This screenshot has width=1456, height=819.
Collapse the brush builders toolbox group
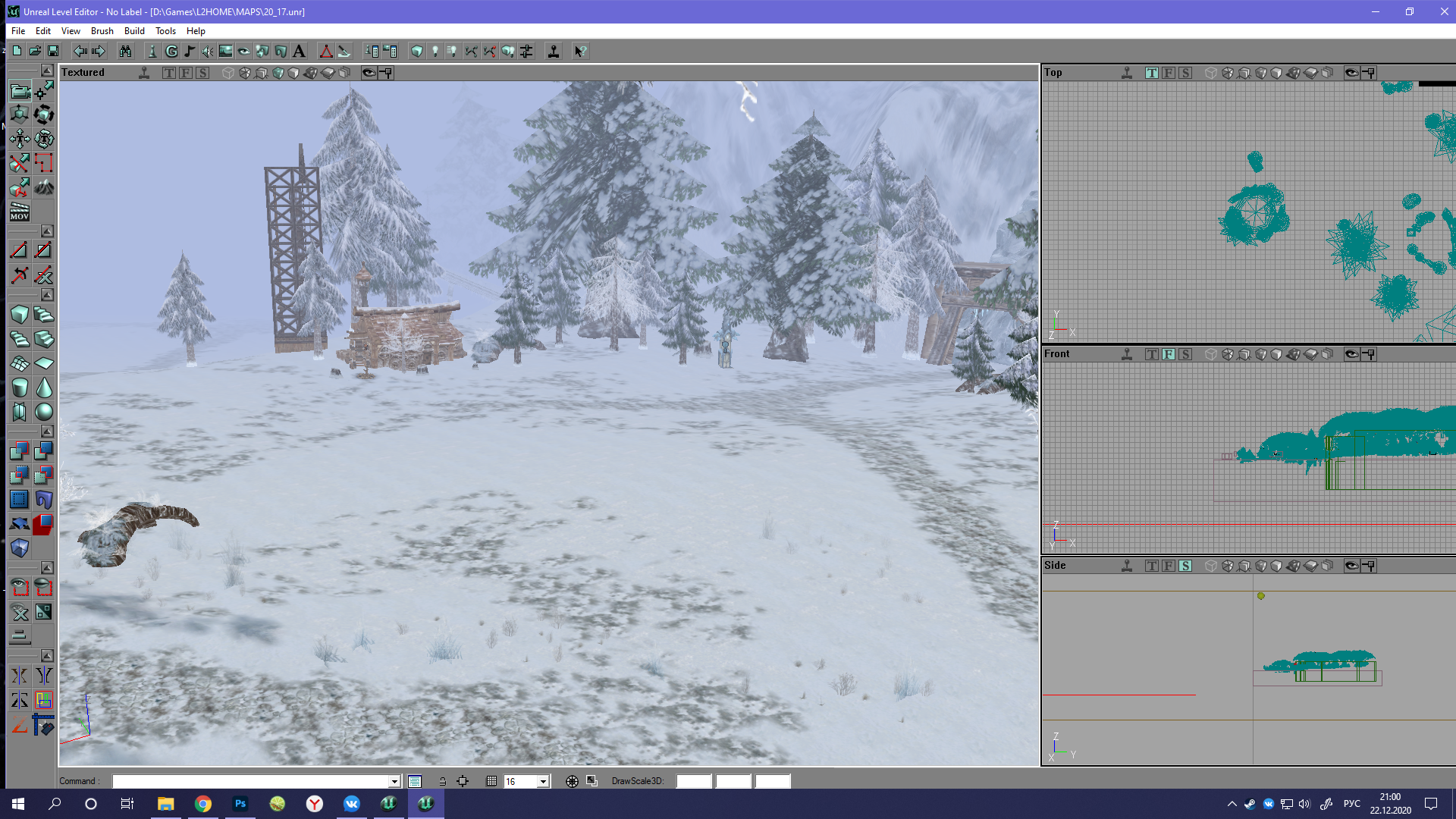[47, 295]
